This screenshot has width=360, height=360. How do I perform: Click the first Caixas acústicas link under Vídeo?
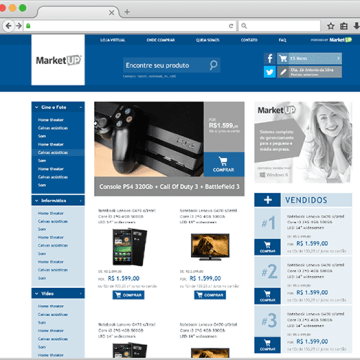pyautogui.click(x=53, y=314)
